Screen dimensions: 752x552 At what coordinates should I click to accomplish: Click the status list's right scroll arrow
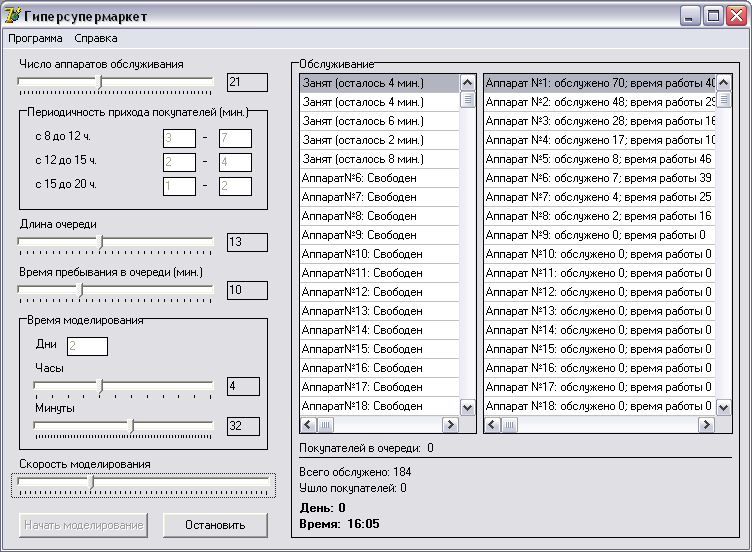pyautogui.click(x=450, y=424)
